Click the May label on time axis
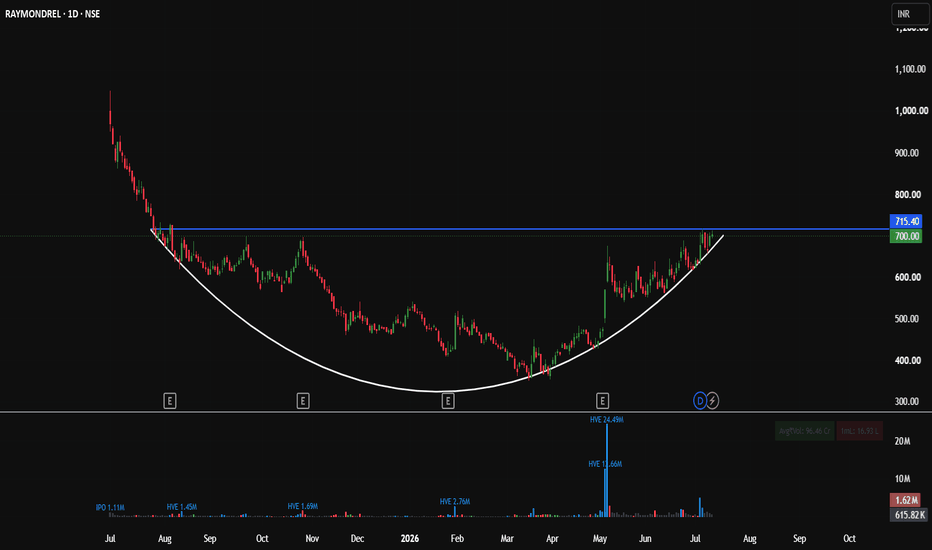 600,539
